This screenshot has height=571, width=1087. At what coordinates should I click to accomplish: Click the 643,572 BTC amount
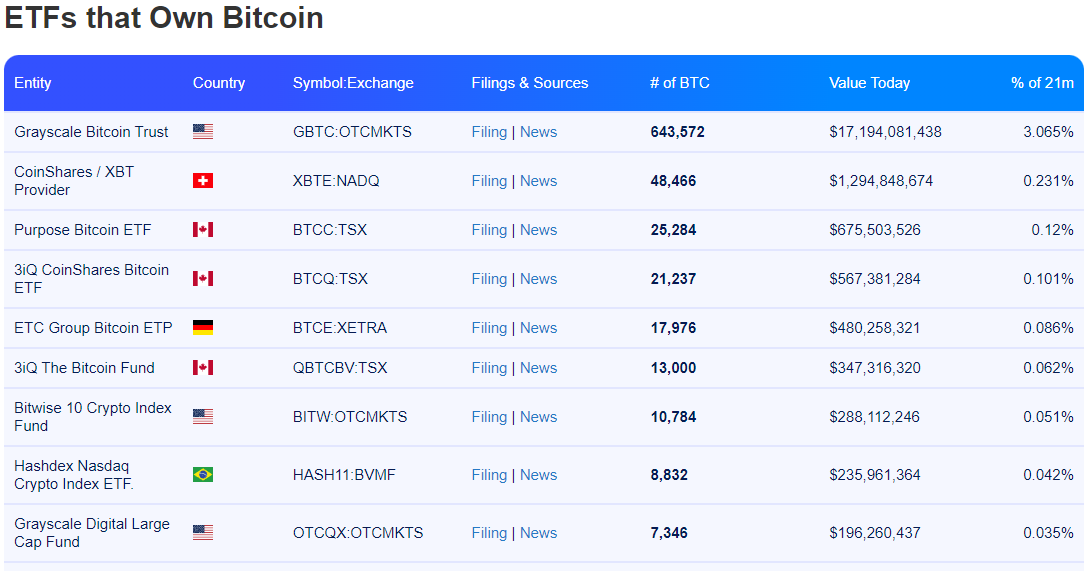click(677, 132)
